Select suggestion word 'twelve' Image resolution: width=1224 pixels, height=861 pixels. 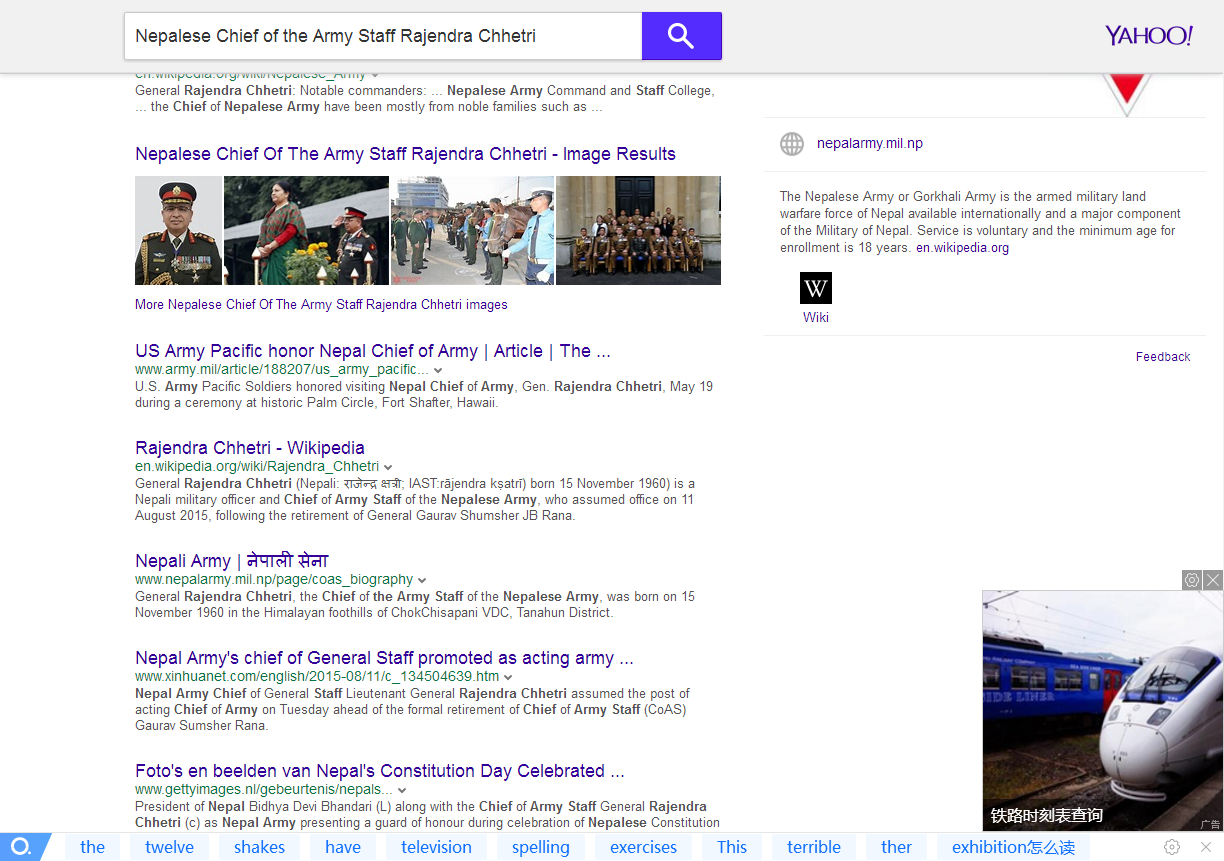click(170, 847)
